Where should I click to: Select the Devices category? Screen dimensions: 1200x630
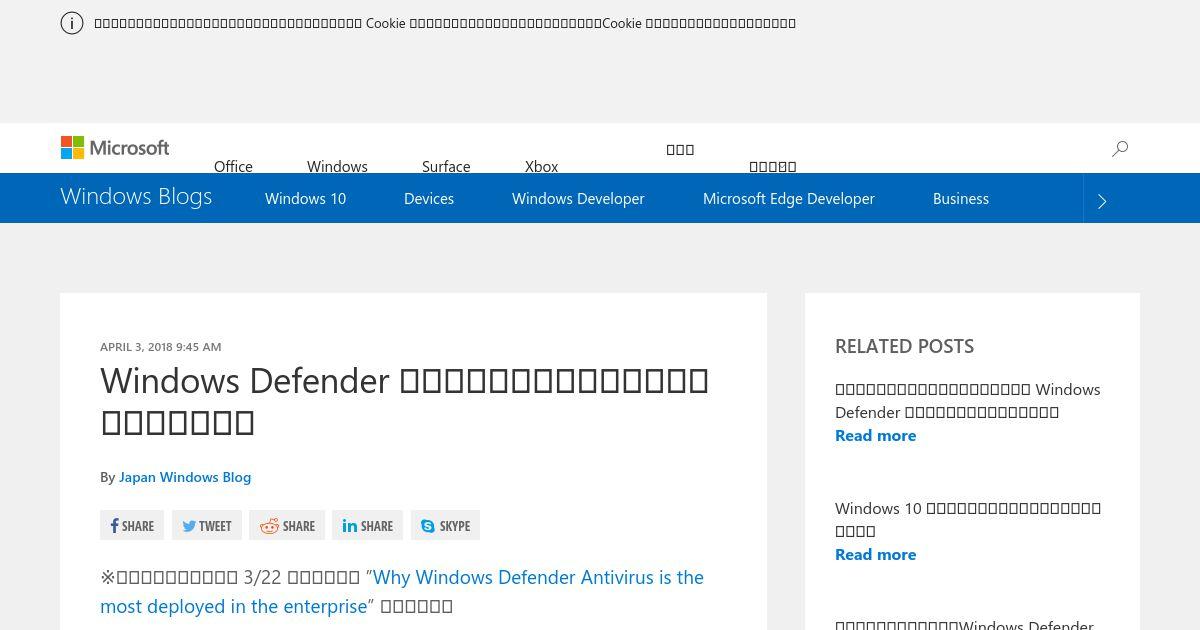tap(429, 198)
